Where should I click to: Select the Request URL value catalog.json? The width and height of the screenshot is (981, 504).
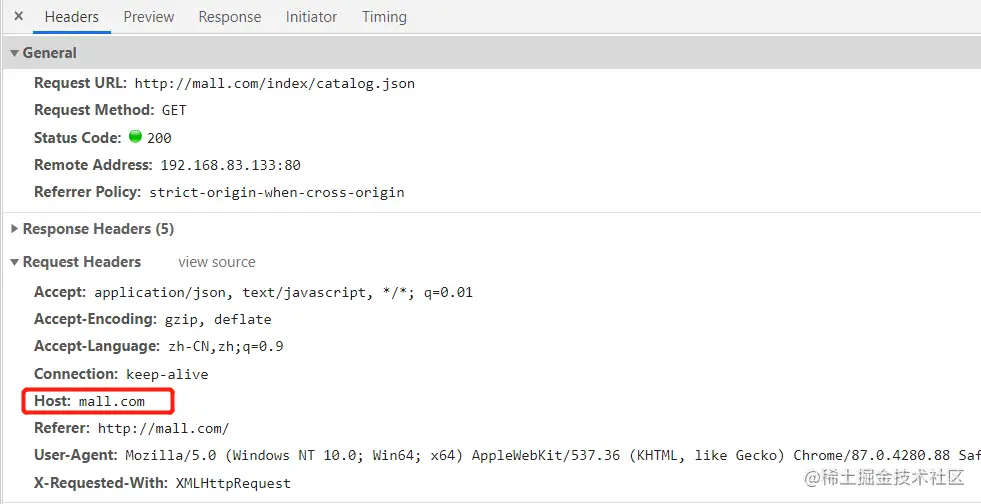275,83
